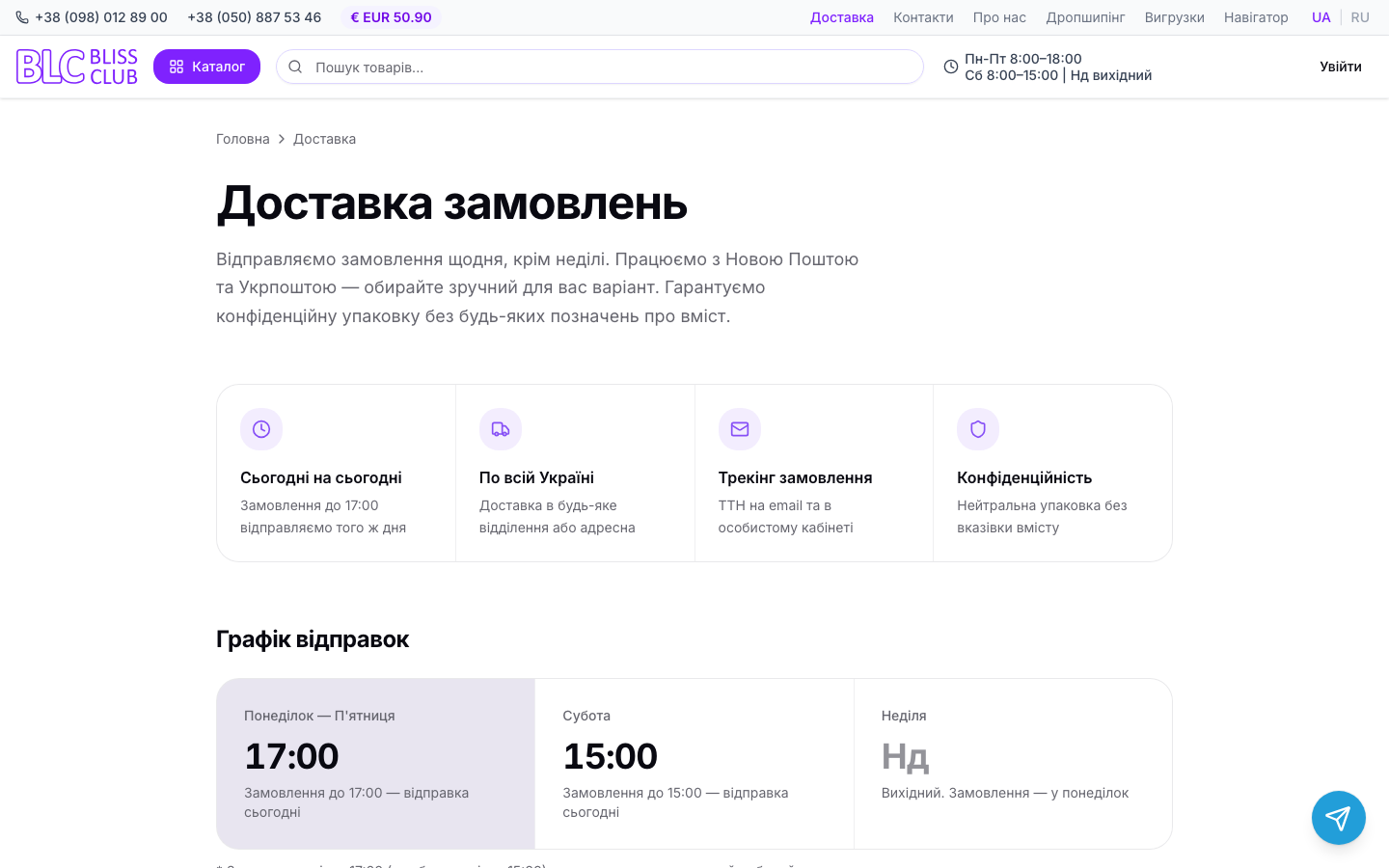Click the Графік відправок heading
Viewport: 1389px width, 868px height.
click(x=313, y=639)
